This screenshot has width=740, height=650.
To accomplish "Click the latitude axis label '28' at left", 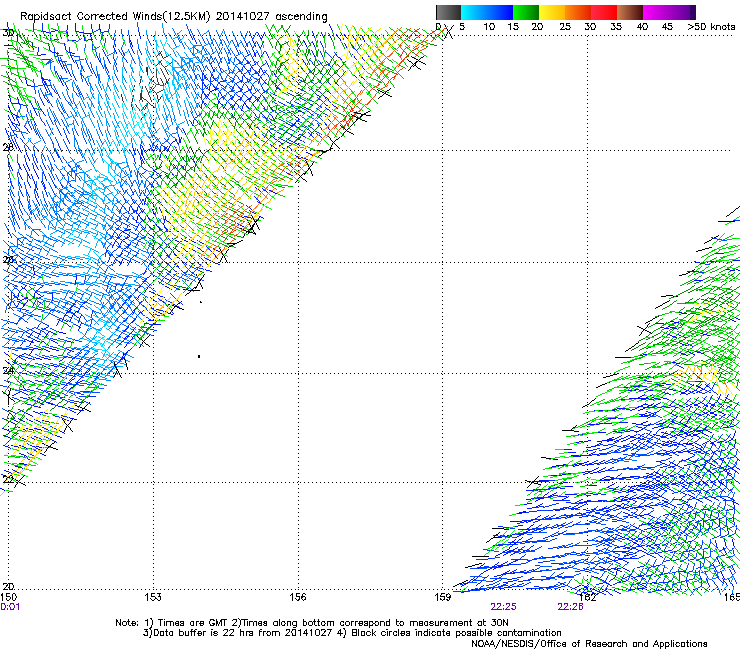I will [8, 147].
